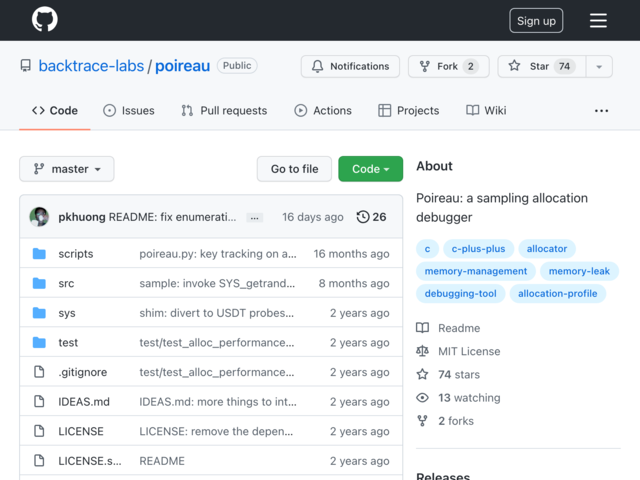
Task: Fork the repository with the Fork button
Action: point(449,66)
